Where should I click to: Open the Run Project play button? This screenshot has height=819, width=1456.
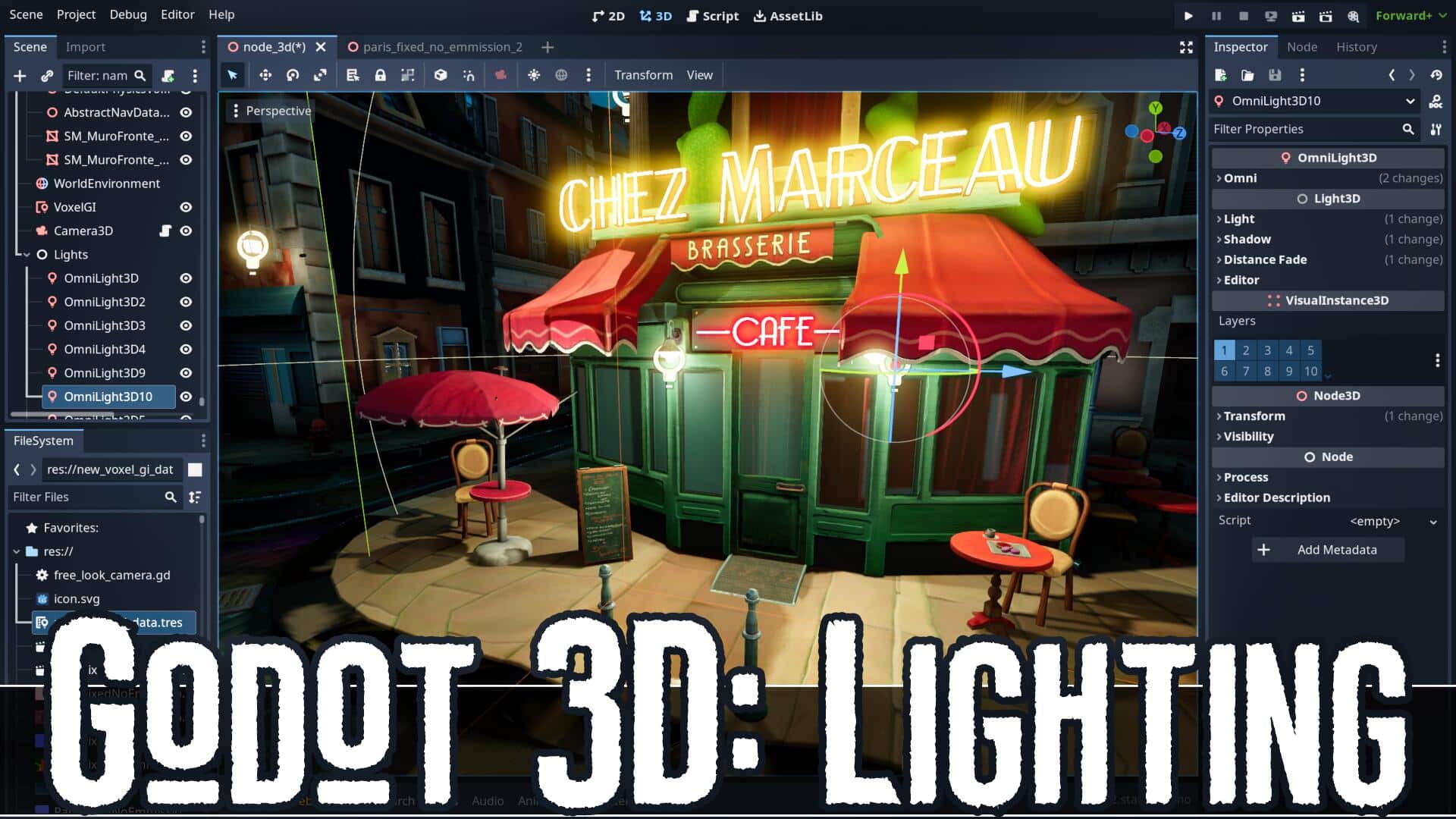point(1188,16)
